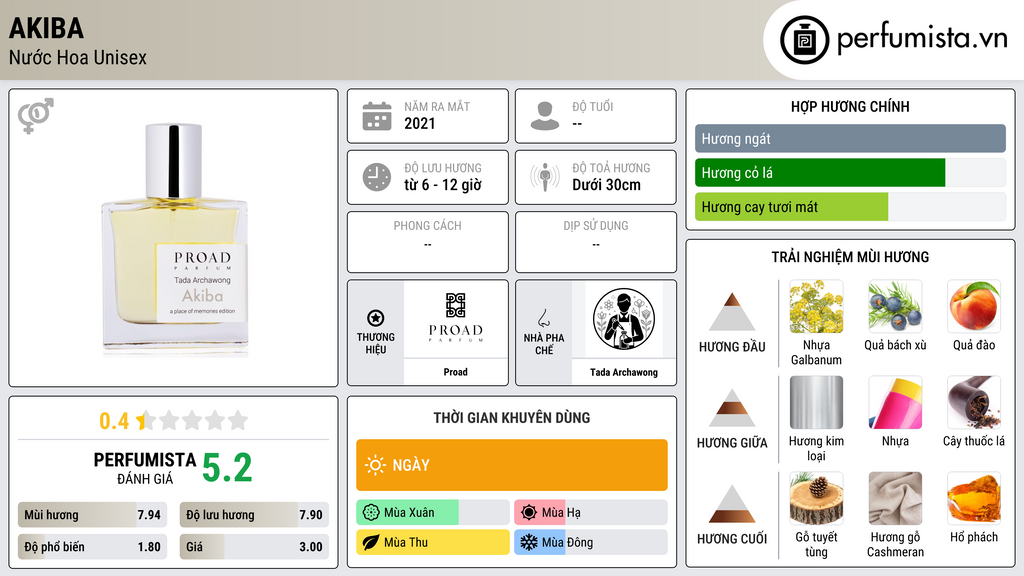Image resolution: width=1024 pixels, height=576 pixels.
Task: Click the unisex gender symbol icon
Action: pyautogui.click(x=36, y=116)
